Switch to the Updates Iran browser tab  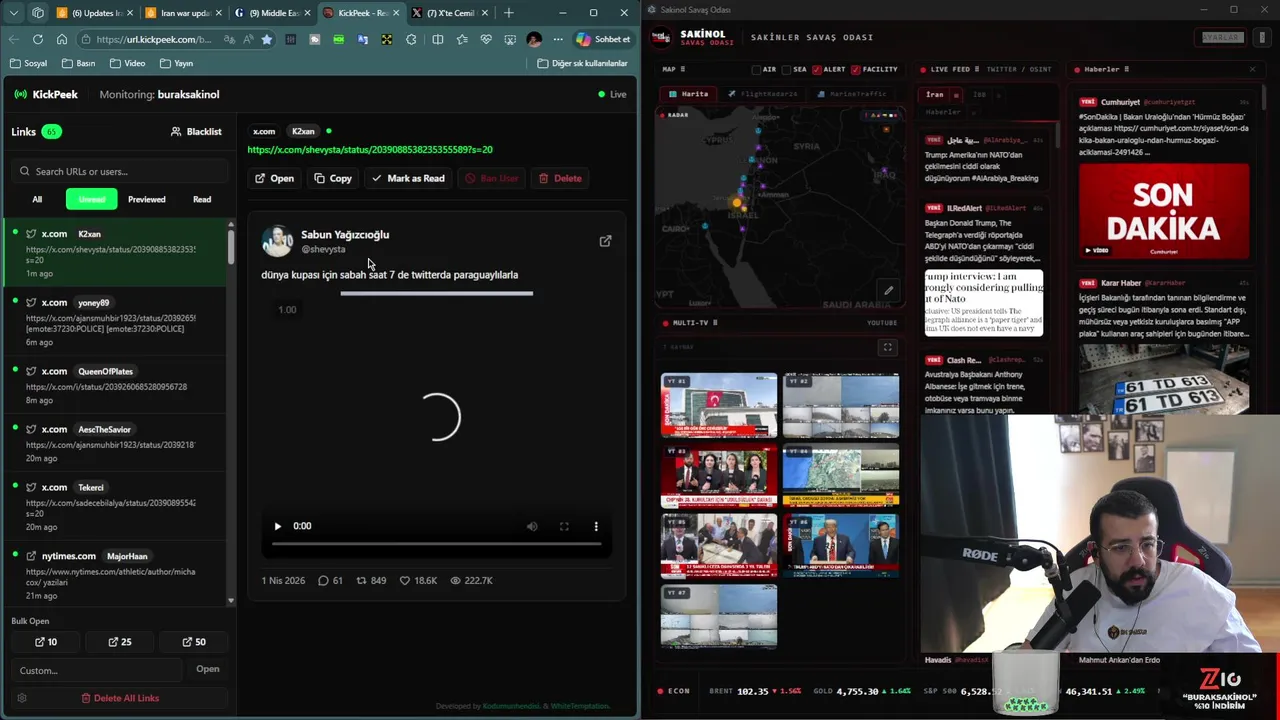[93, 13]
